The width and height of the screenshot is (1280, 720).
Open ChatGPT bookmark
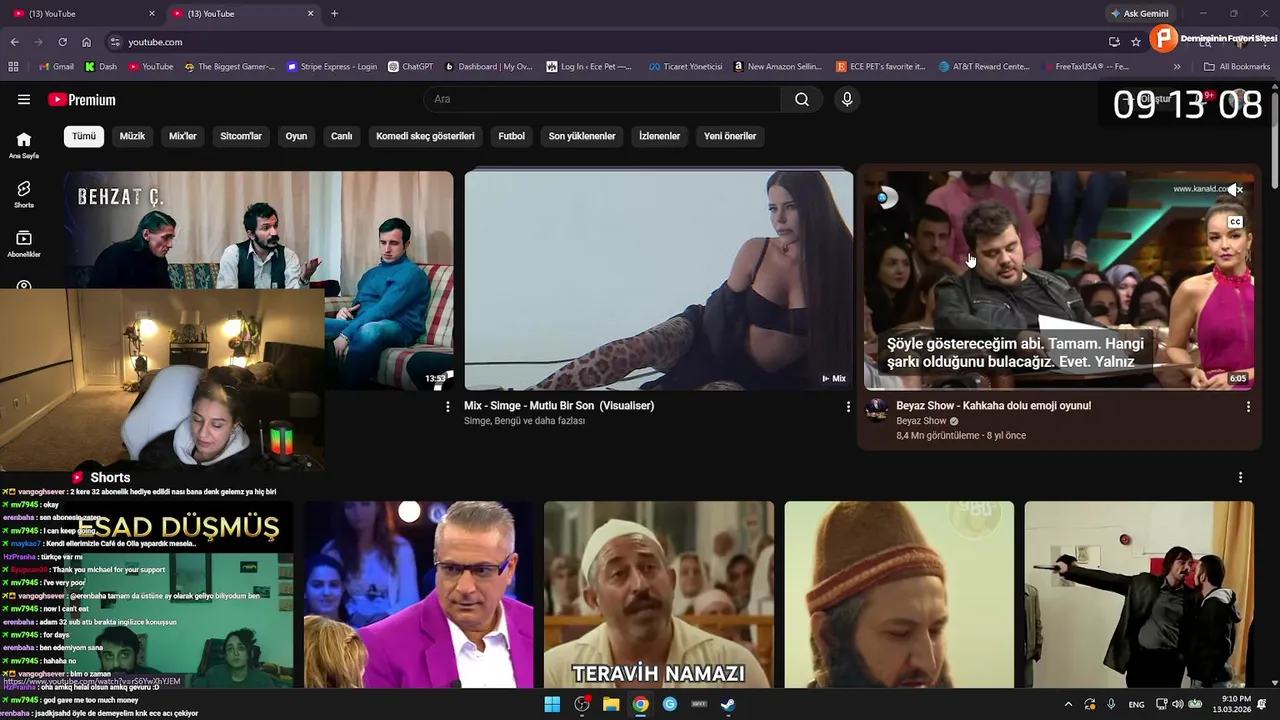point(411,67)
